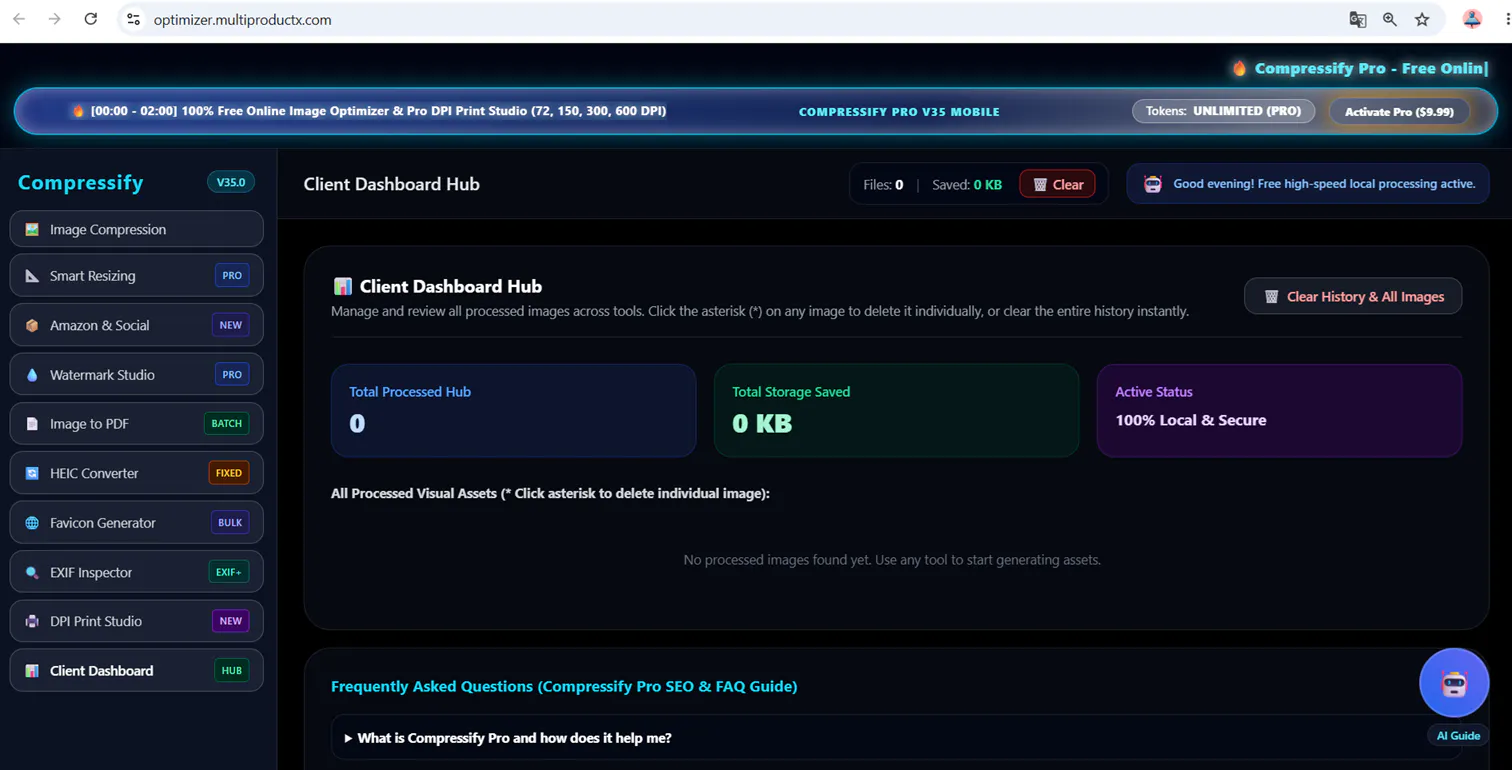Select Client Dashboard in the sidebar
Viewport: 1512px width, 770px height.
pyautogui.click(x=137, y=671)
